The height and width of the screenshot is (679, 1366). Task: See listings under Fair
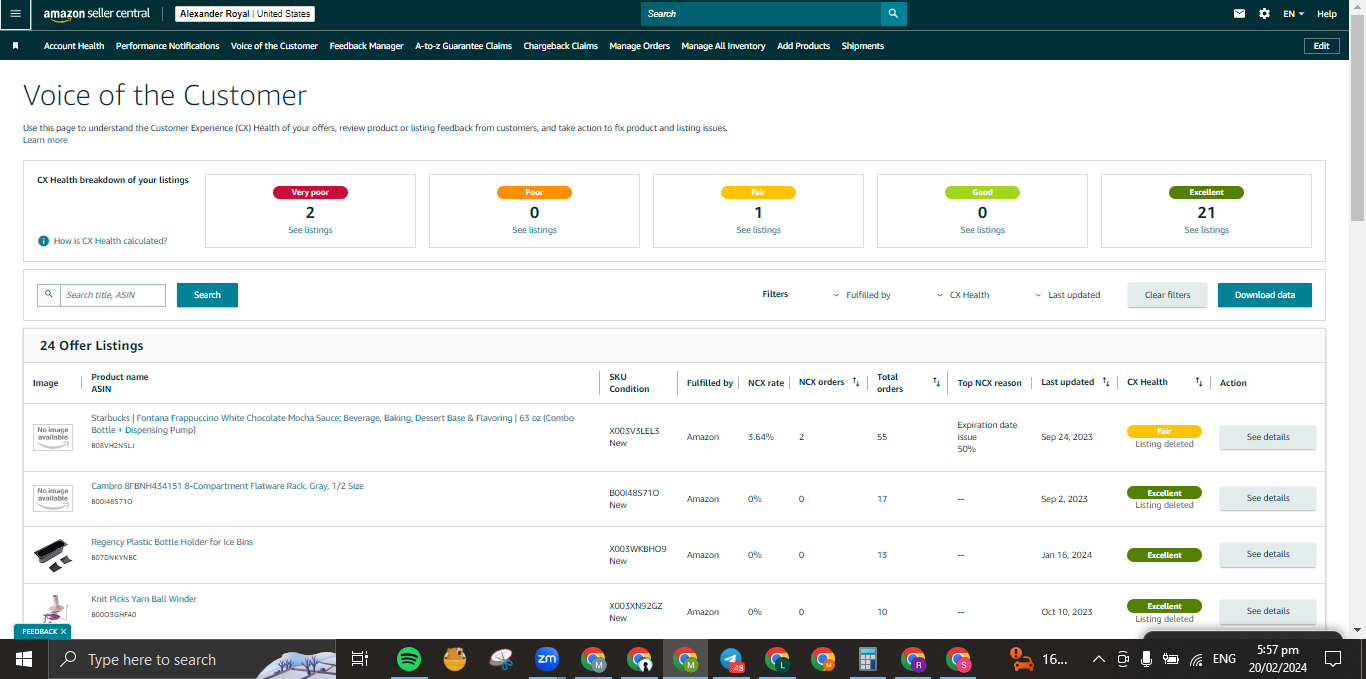pyautogui.click(x=758, y=230)
